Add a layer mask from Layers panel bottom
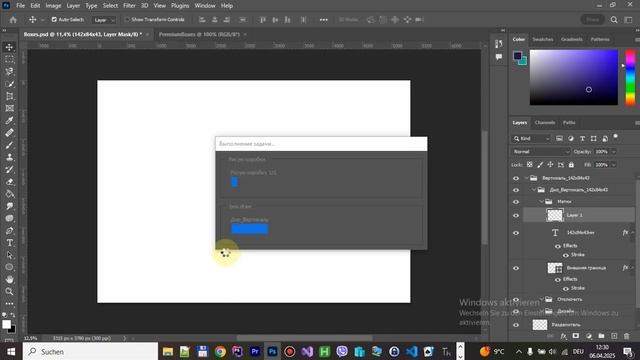The height and width of the screenshot is (360, 640). (576, 336)
